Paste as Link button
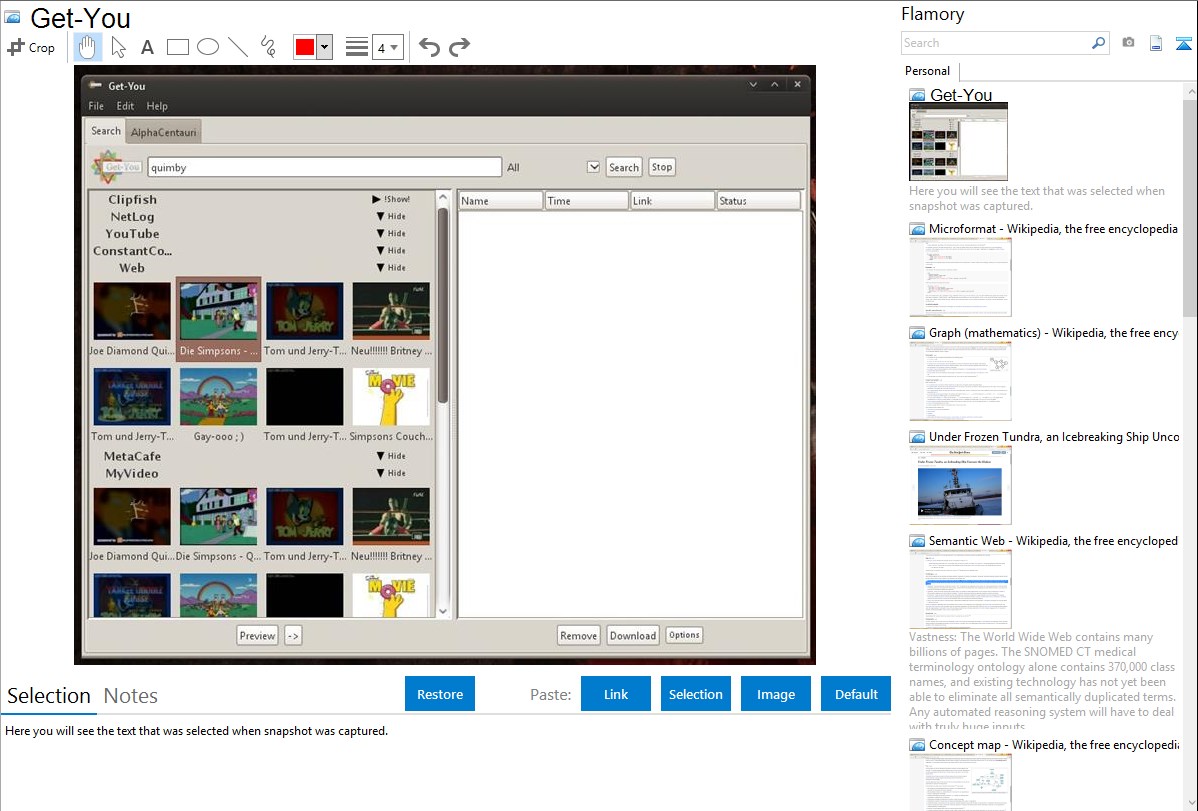 616,694
